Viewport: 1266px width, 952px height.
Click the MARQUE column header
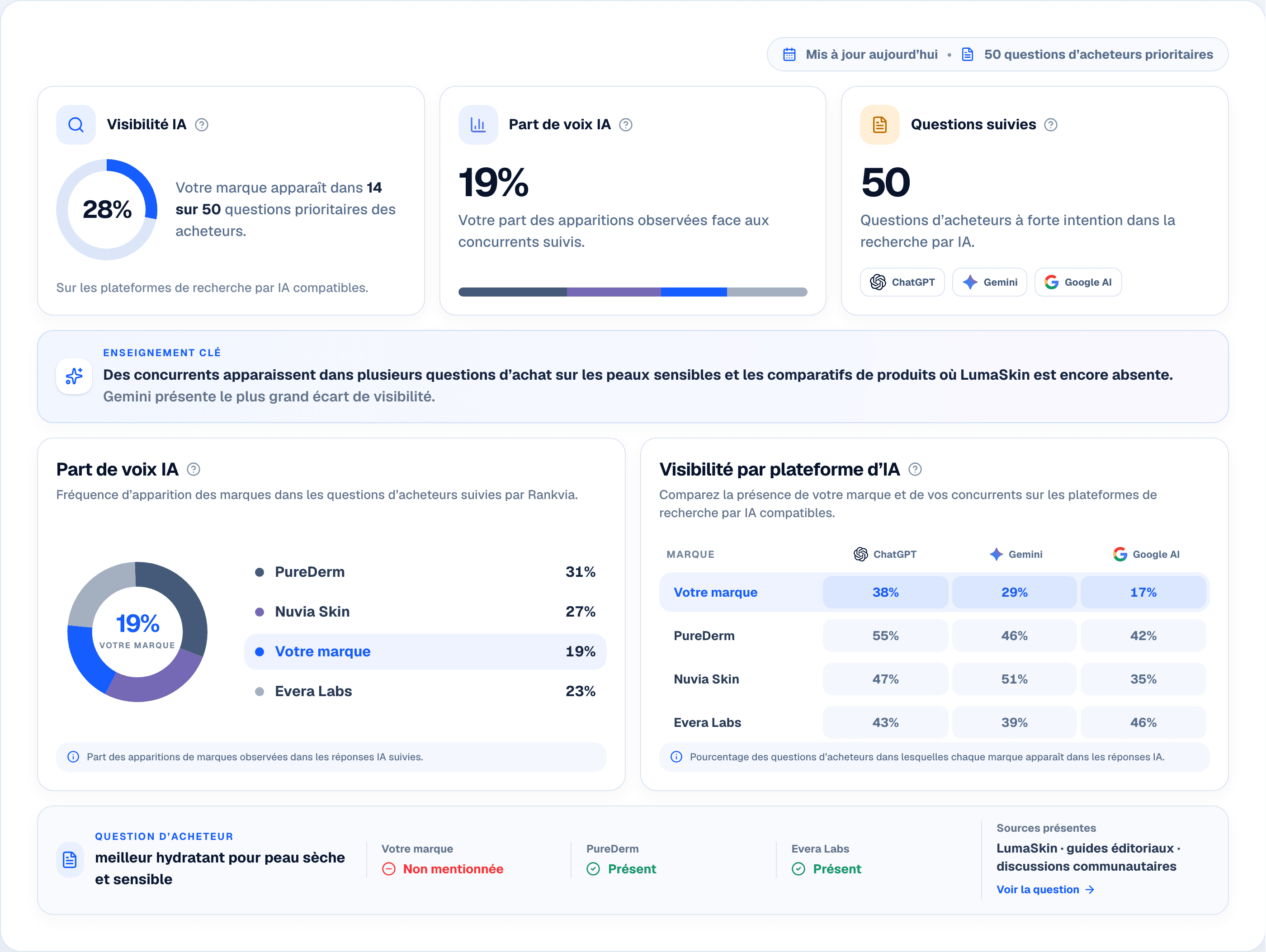(690, 554)
